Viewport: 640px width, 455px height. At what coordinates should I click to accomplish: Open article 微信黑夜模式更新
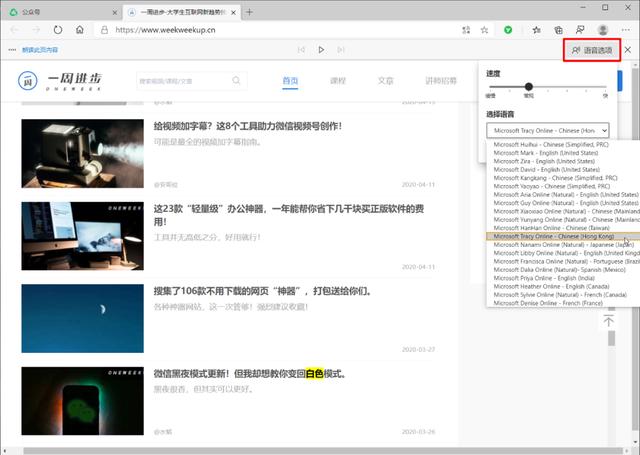pyautogui.click(x=250, y=374)
